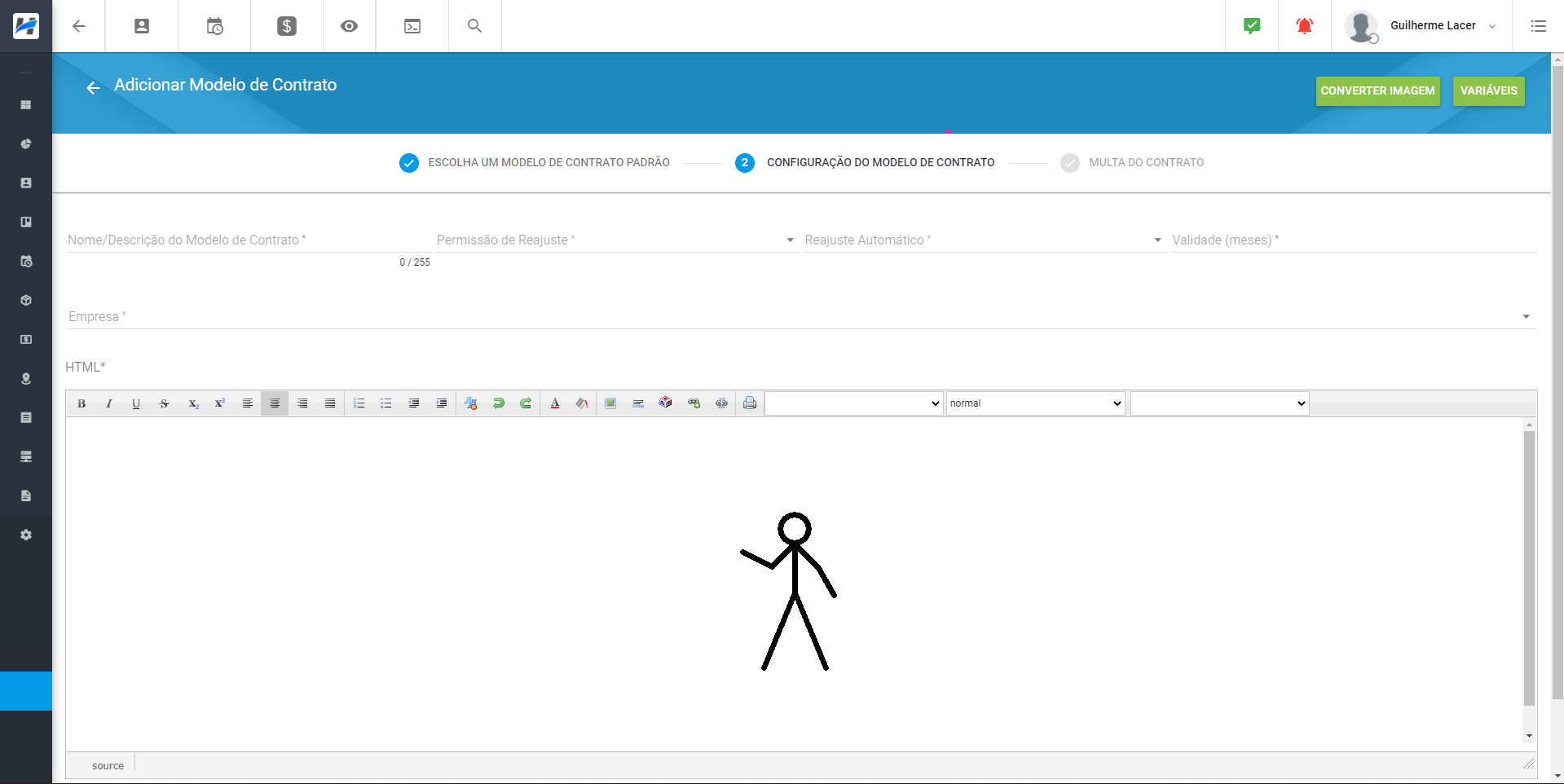Screen dimensions: 1564x784
Task: Decrease indent of text
Action: click(414, 403)
